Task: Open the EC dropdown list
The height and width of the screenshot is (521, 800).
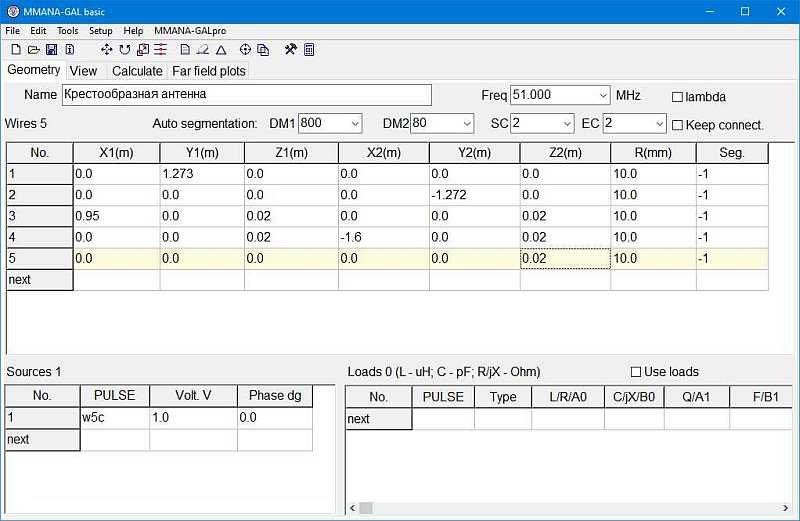Action: click(659, 124)
